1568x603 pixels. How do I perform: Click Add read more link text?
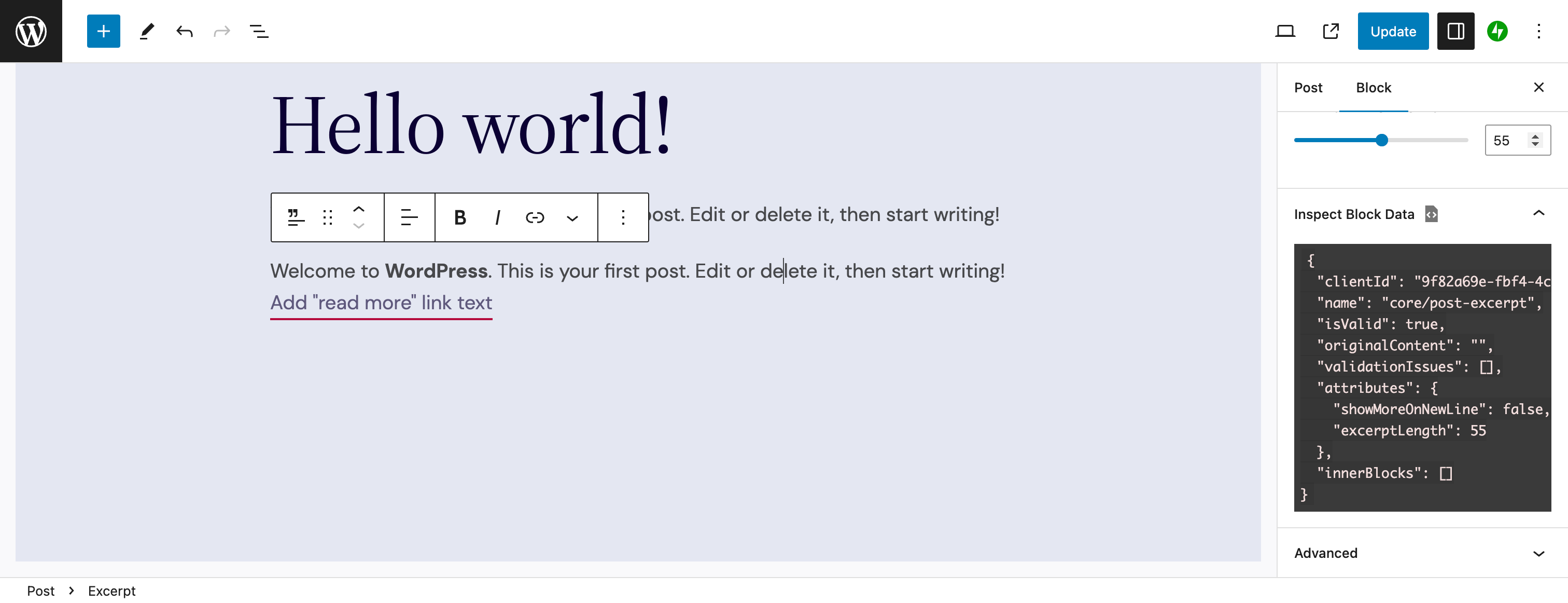[x=380, y=302]
